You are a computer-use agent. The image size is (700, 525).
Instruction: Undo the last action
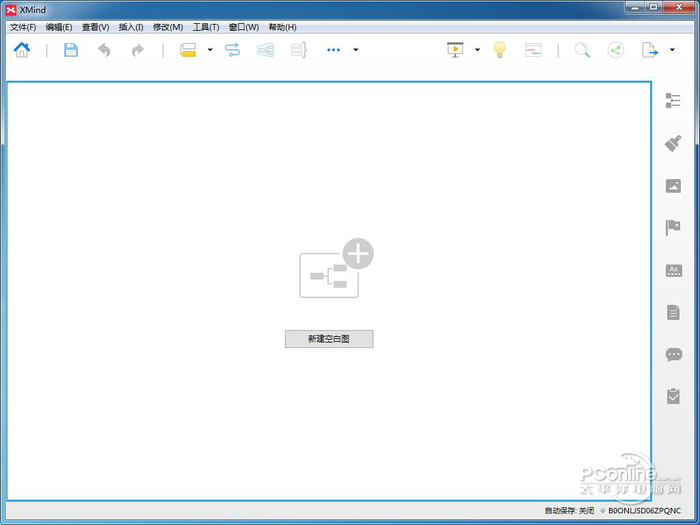[x=104, y=50]
